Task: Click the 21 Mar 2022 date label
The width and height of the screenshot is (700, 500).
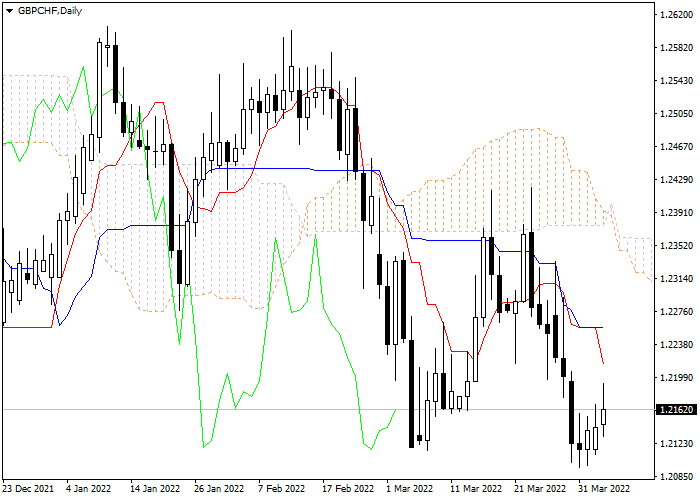Action: click(x=540, y=488)
